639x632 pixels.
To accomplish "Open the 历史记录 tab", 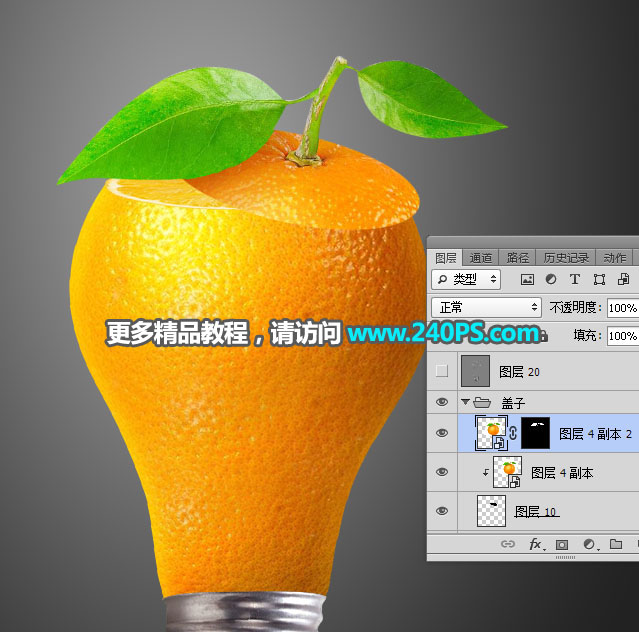I will pyautogui.click(x=566, y=258).
